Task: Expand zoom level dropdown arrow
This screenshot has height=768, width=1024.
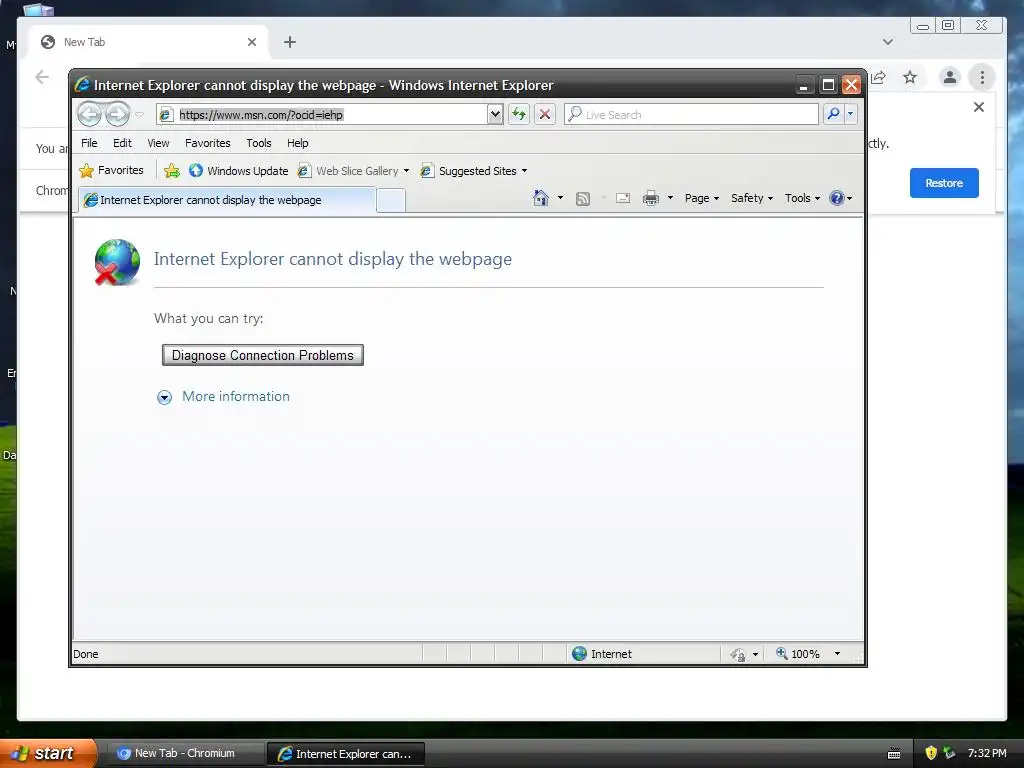Action: tap(837, 654)
